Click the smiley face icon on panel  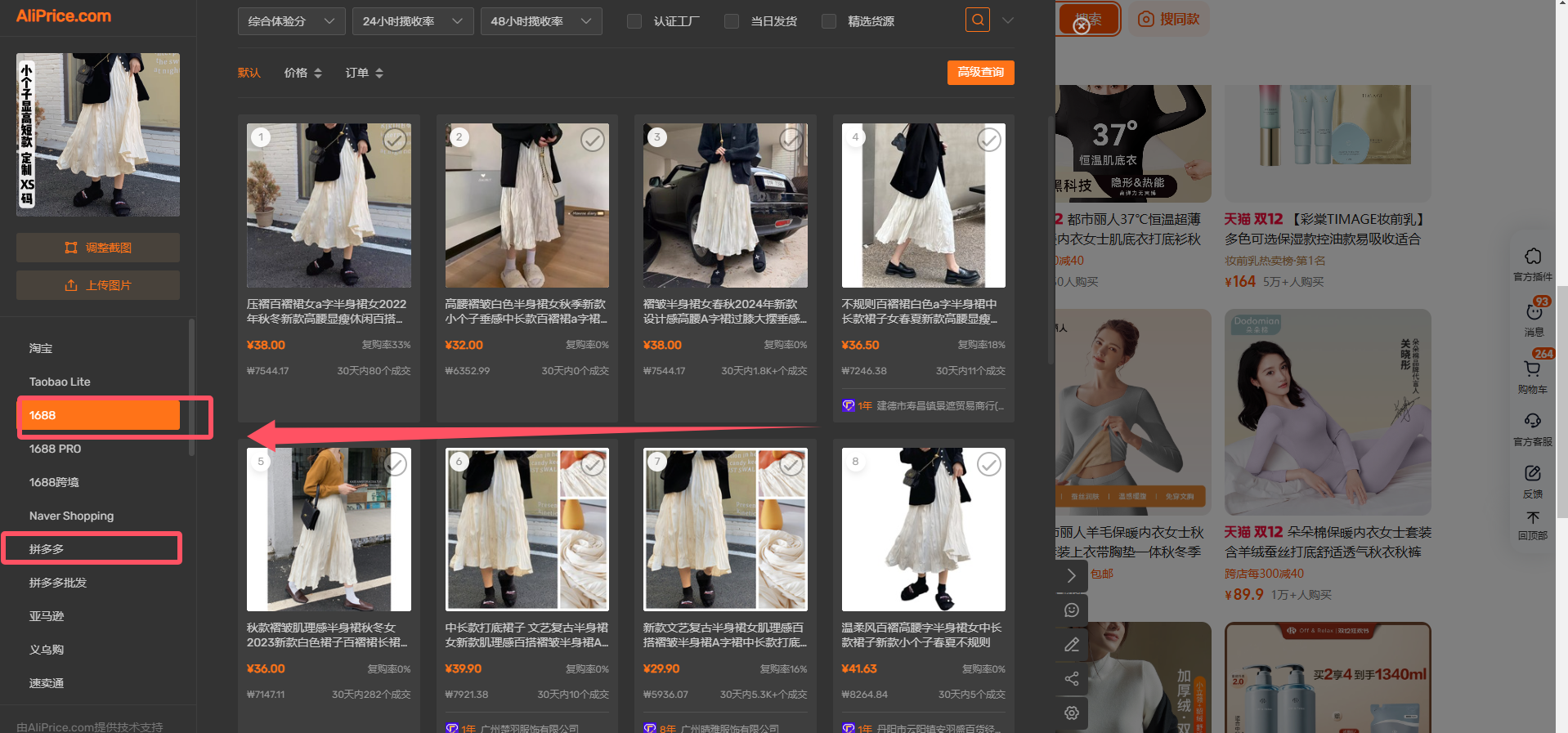1072,610
